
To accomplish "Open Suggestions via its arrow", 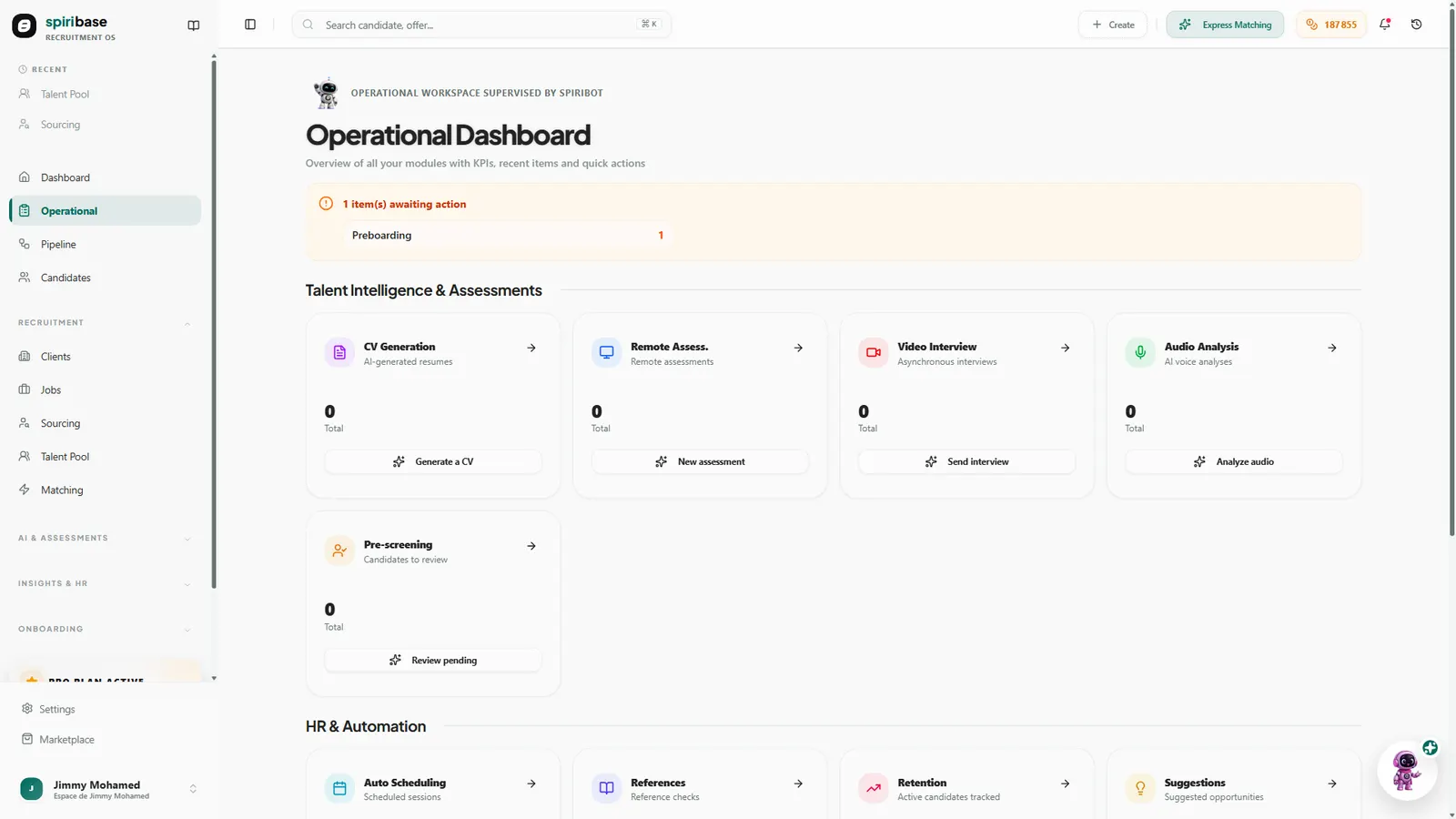I will point(1332,784).
